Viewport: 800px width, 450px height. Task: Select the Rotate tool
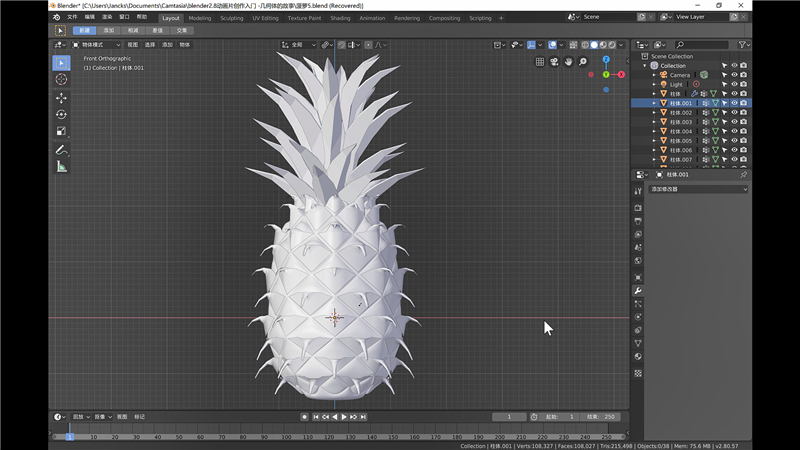61,114
